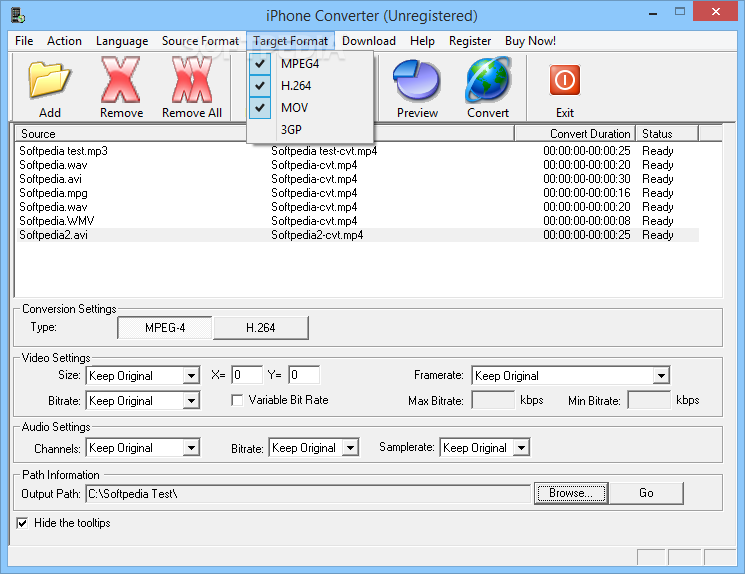The width and height of the screenshot is (745, 574).
Task: Click the Convert globe icon
Action: click(488, 80)
